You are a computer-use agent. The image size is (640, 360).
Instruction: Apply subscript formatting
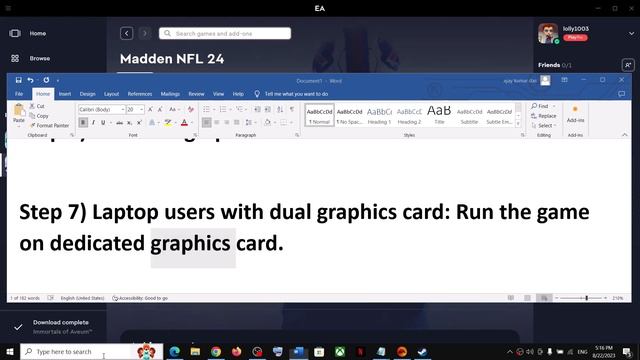[129, 122]
